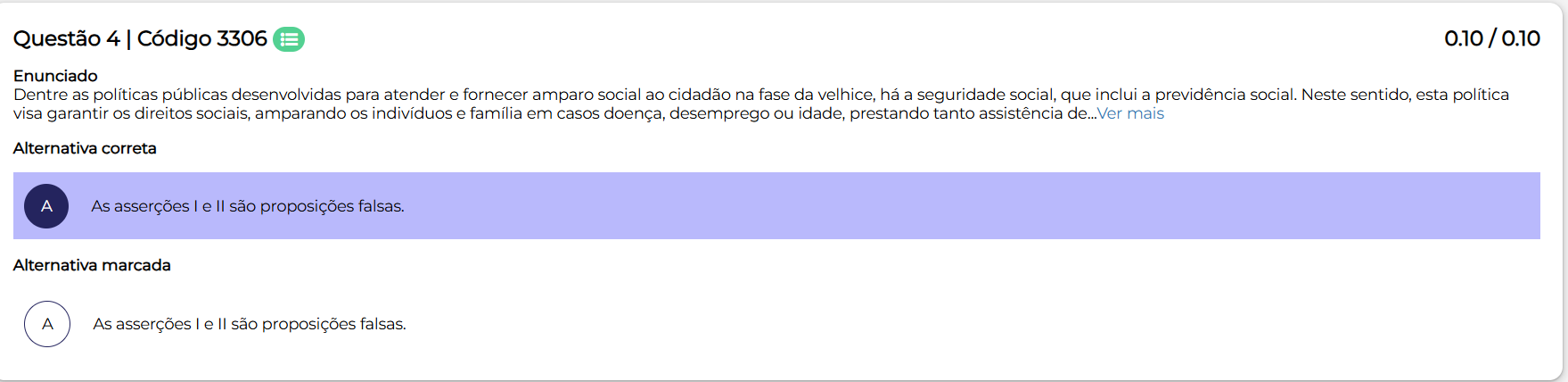Click the Alternativa marcada heading
Image resolution: width=1568 pixels, height=382 pixels.
point(92,265)
